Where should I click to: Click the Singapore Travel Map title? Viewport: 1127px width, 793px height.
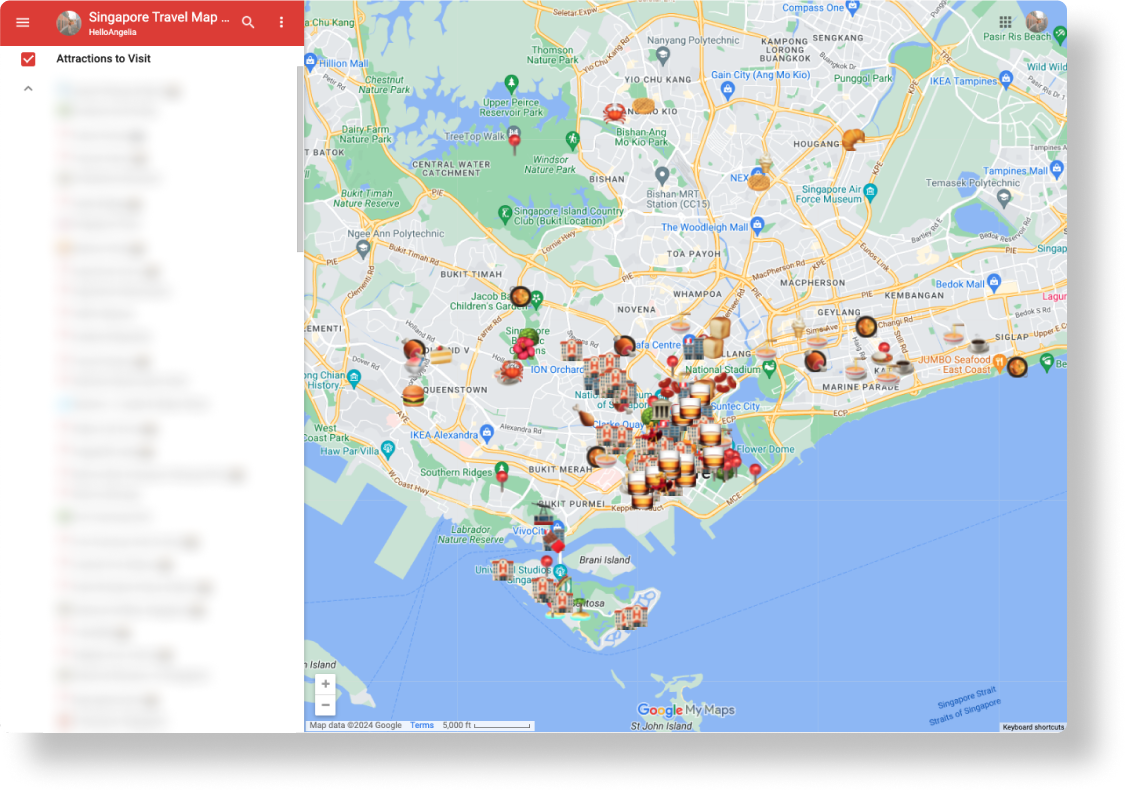[x=158, y=18]
